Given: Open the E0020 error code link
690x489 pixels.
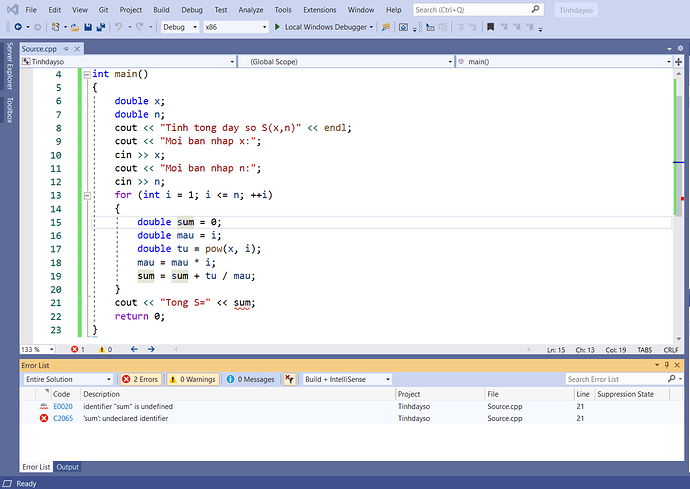Looking at the screenshot, I should point(63,406).
